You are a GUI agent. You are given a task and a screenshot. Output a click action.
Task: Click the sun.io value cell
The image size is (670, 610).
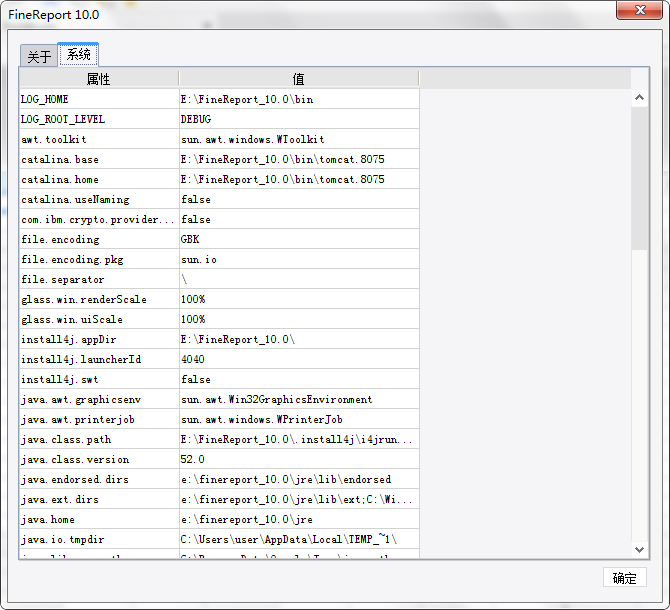[x=299, y=259]
